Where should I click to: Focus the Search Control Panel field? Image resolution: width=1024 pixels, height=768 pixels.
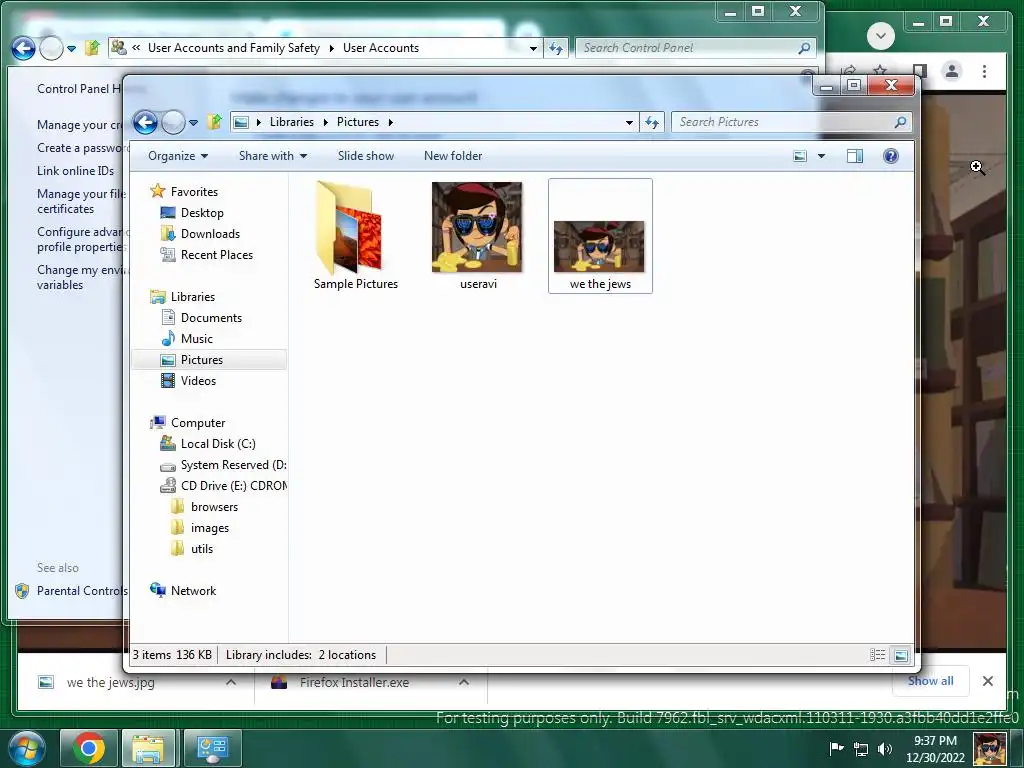click(x=696, y=48)
